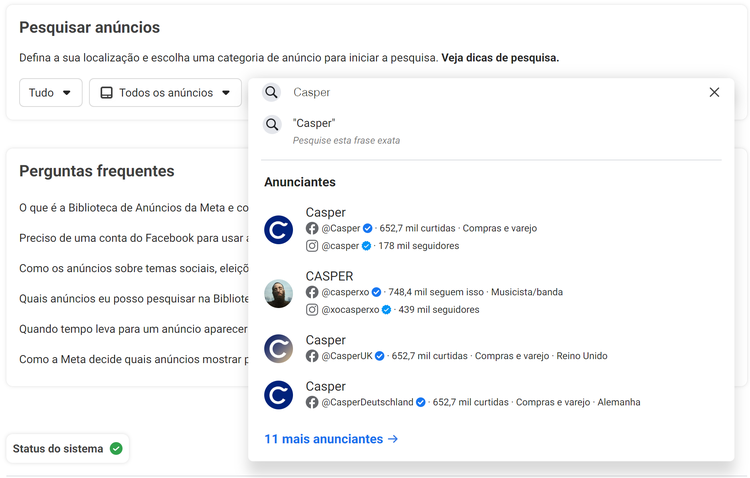Image resolution: width=750 pixels, height=478 pixels.
Task: Open FAQ "Como a Meta decide quais anúncios"
Action: pos(134,359)
